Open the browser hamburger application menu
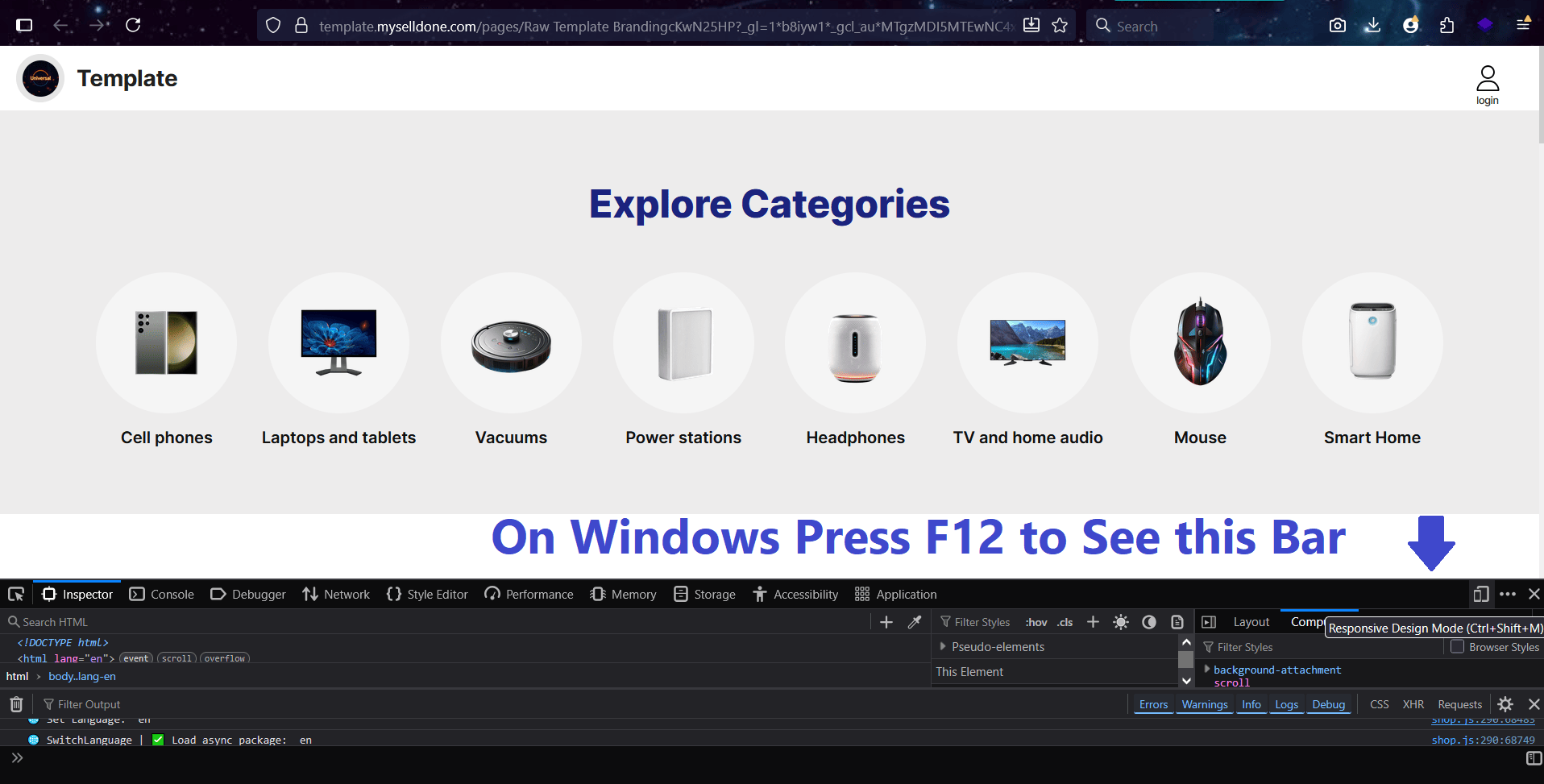The height and width of the screenshot is (784, 1544). tap(1523, 25)
